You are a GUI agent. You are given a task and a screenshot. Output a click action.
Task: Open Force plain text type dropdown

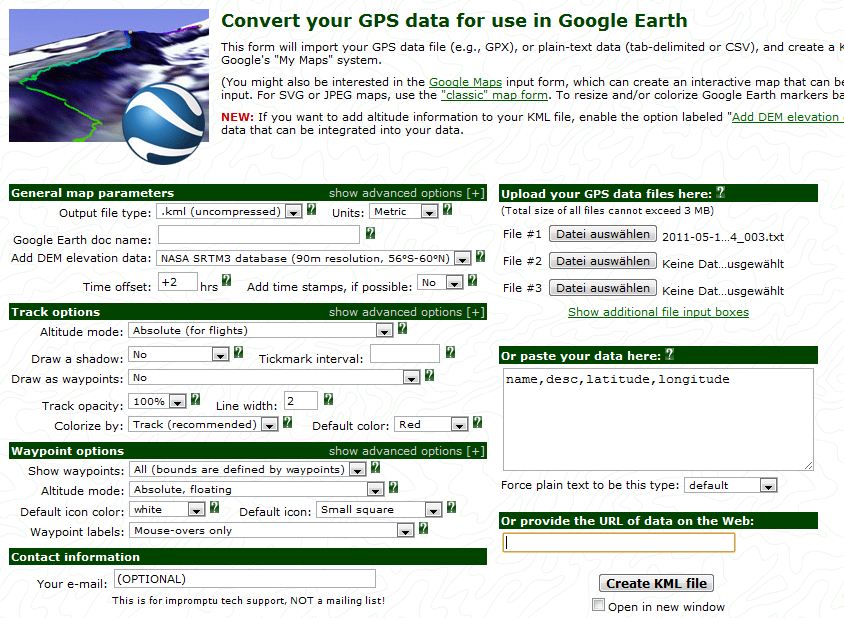click(730, 486)
